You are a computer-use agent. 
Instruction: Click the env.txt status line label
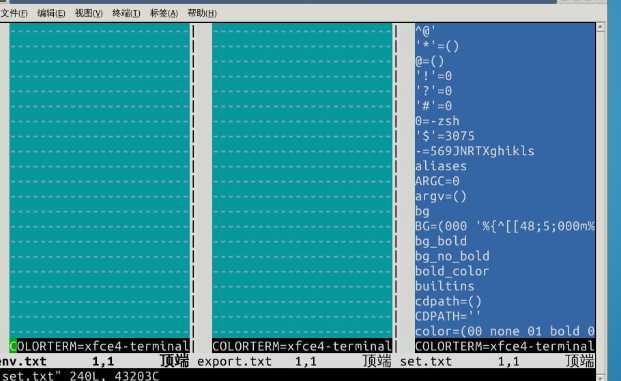pos(23,361)
